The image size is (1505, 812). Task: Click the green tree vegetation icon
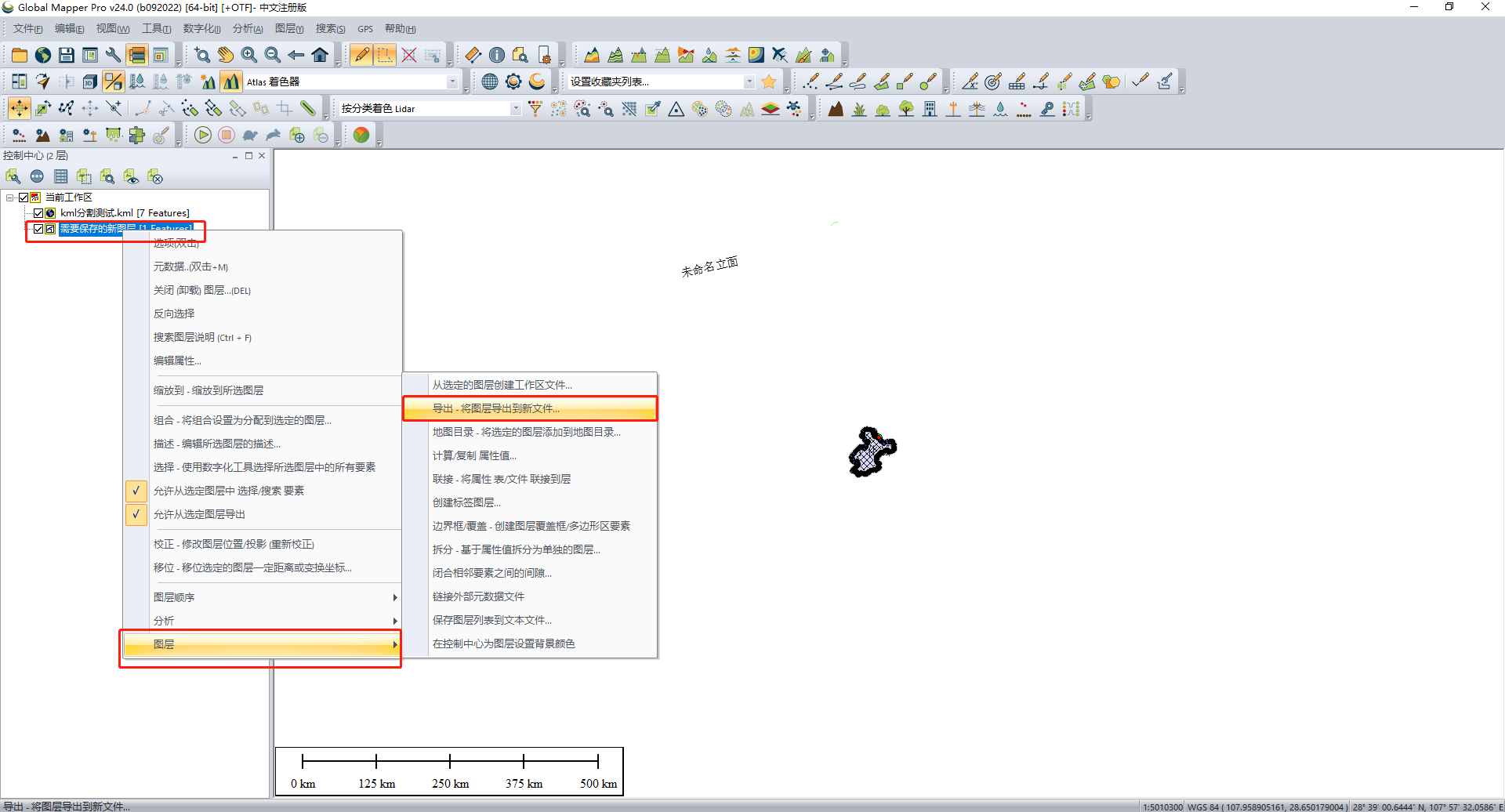[906, 109]
